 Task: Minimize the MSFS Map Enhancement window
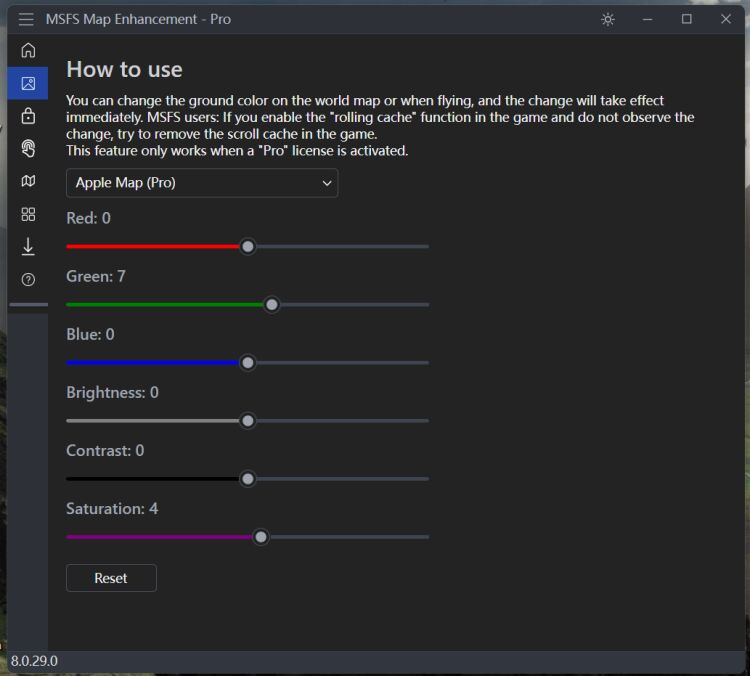tap(648, 19)
